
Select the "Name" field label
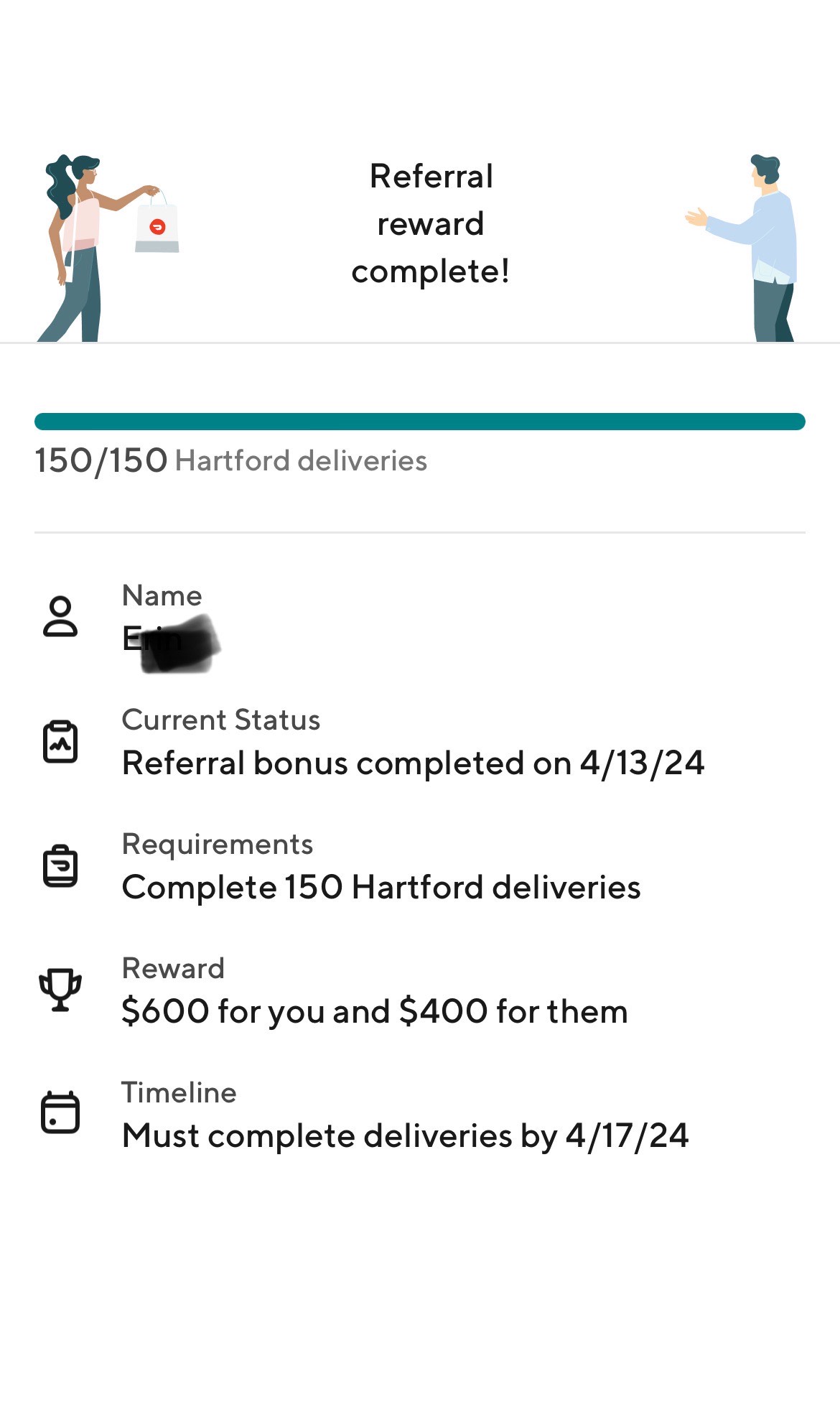[162, 595]
